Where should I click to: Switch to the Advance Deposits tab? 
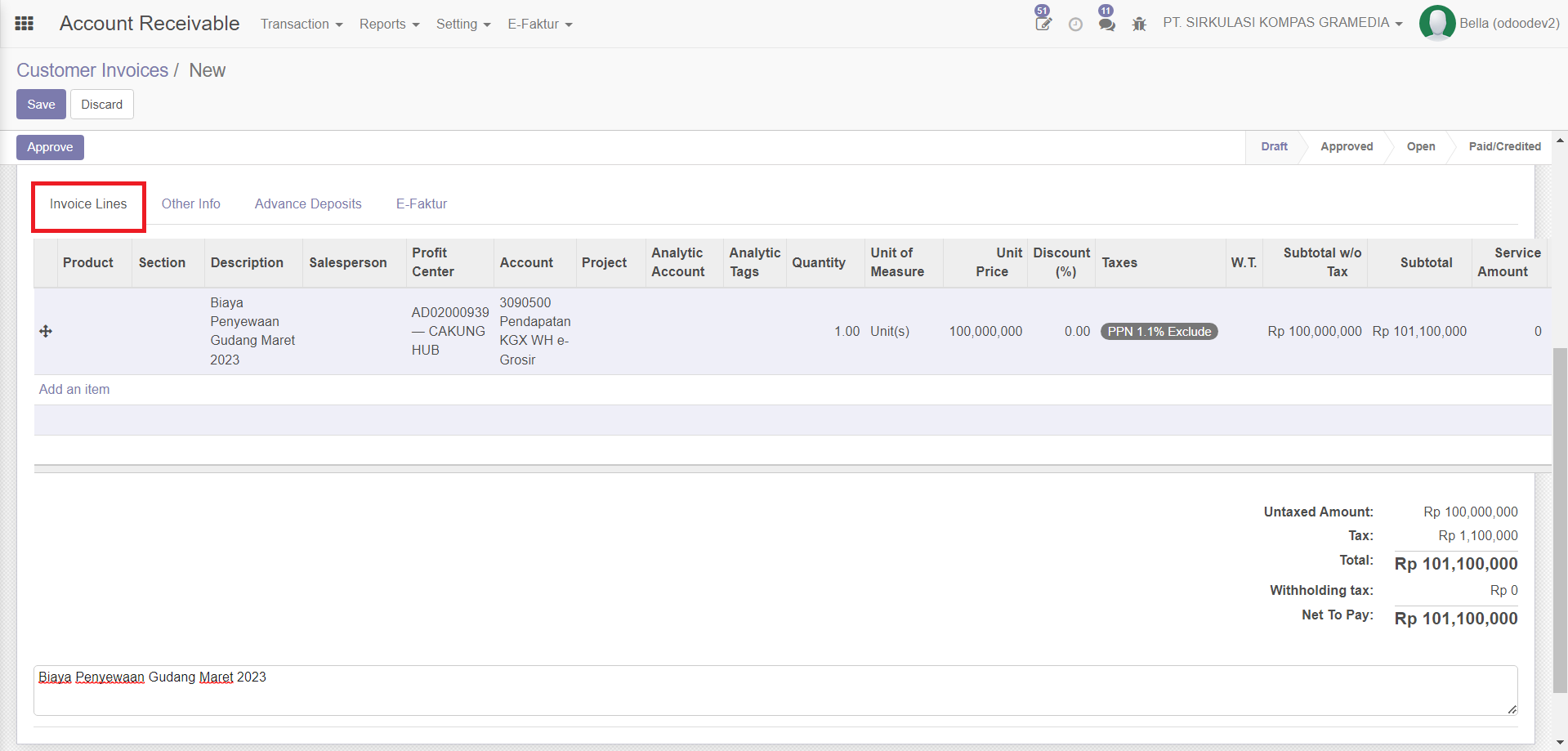coord(308,204)
